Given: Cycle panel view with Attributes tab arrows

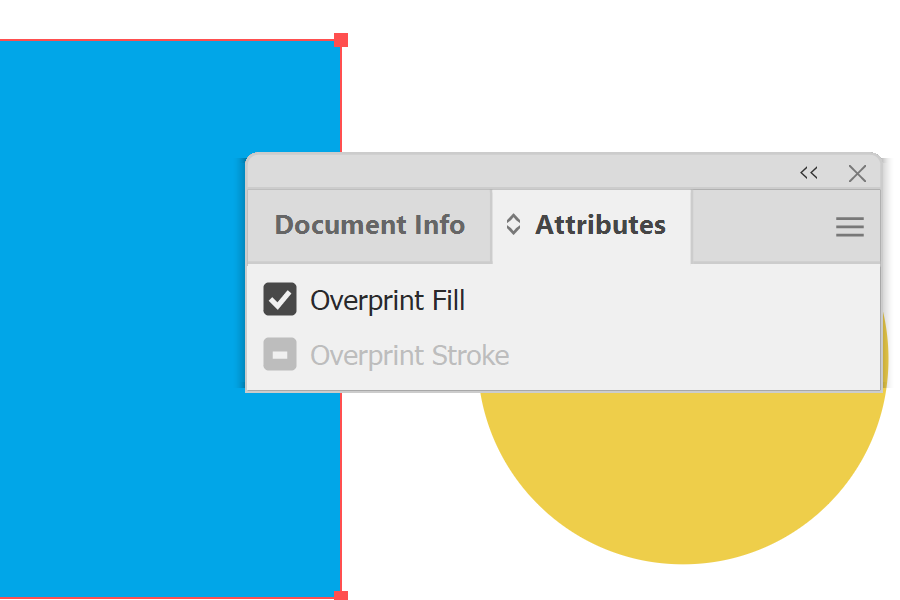Looking at the screenshot, I should click(513, 224).
